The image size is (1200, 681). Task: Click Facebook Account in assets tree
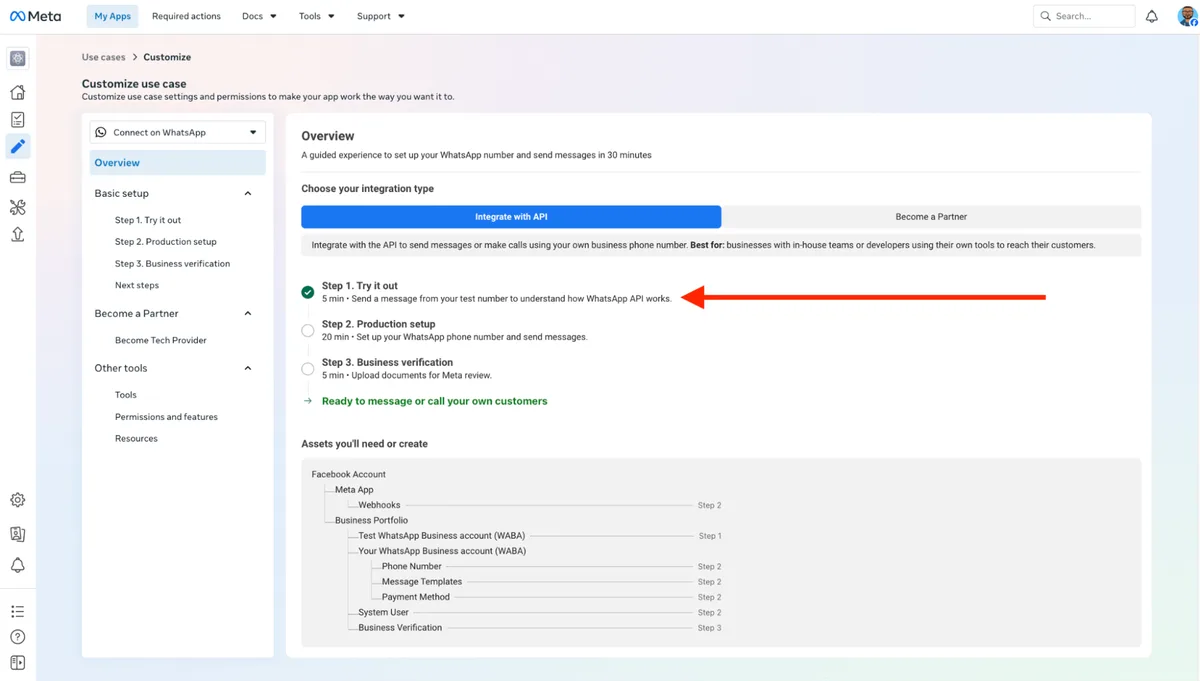coord(349,474)
